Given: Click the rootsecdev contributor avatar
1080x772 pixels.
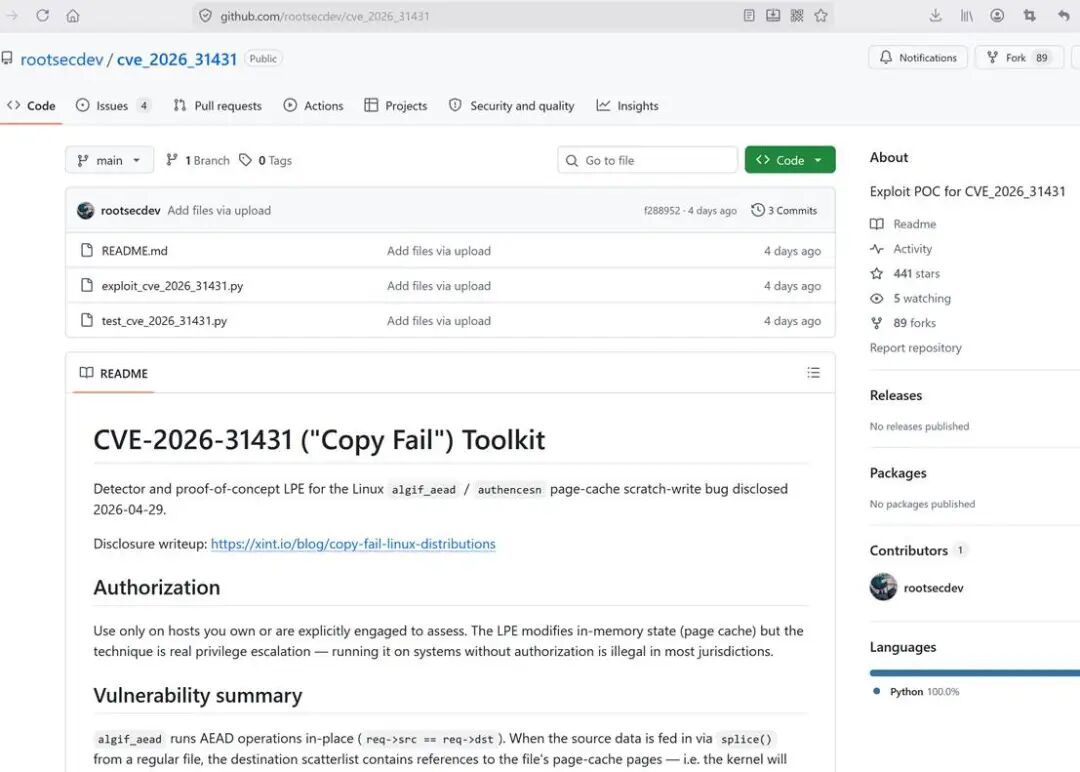Looking at the screenshot, I should tap(883, 587).
